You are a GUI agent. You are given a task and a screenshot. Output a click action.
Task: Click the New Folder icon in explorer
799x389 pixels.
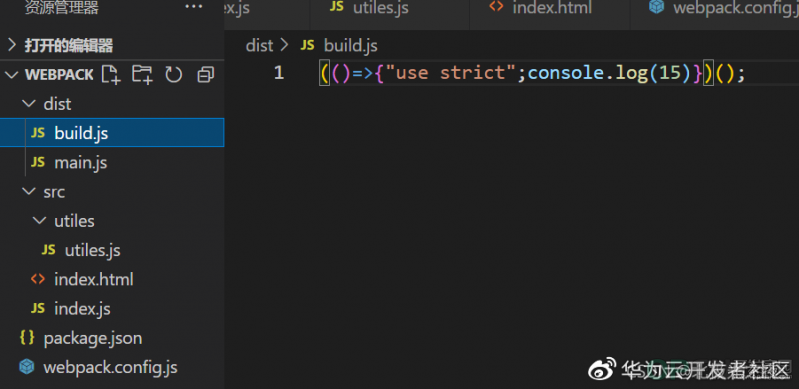click(142, 74)
